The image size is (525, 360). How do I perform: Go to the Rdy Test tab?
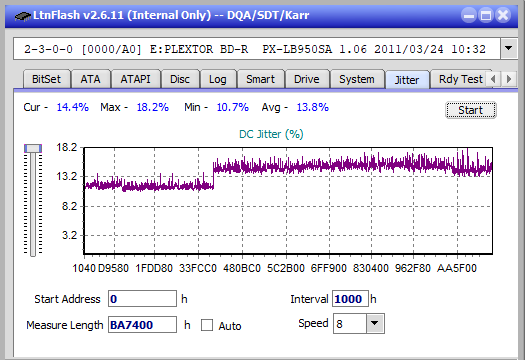pyautogui.click(x=460, y=79)
